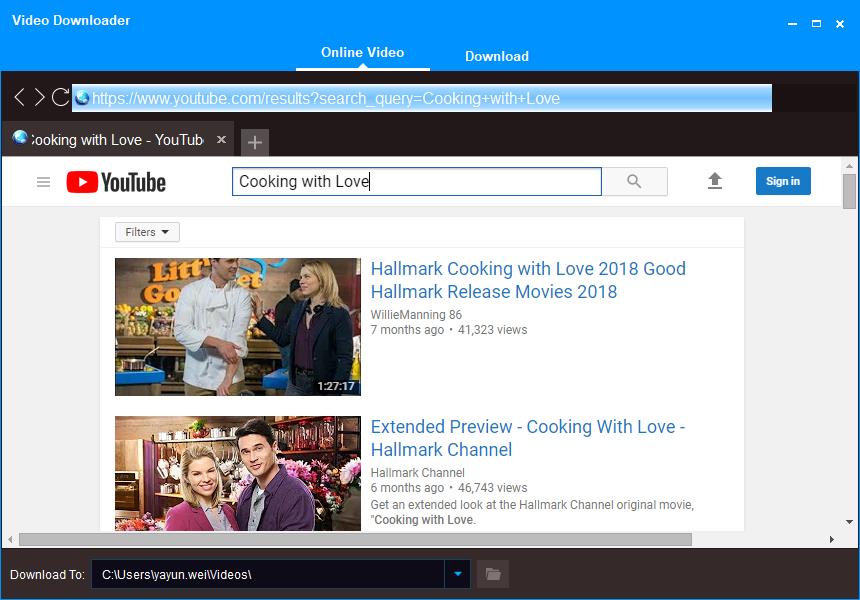Visit WillieManning 86 channel
Viewport: 860px width, 600px height.
coord(416,315)
